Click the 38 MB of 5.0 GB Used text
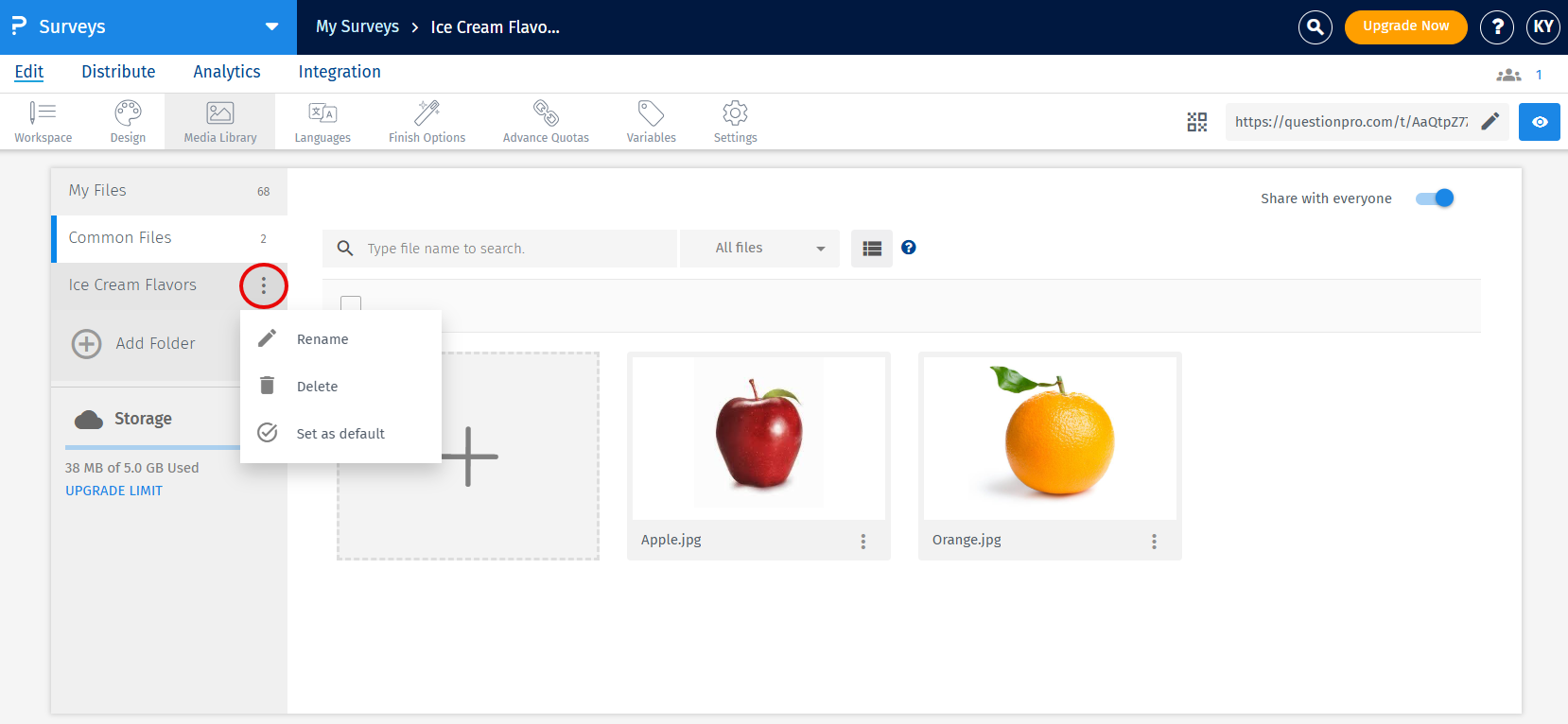Screen dimensions: 1568x724 (131, 468)
